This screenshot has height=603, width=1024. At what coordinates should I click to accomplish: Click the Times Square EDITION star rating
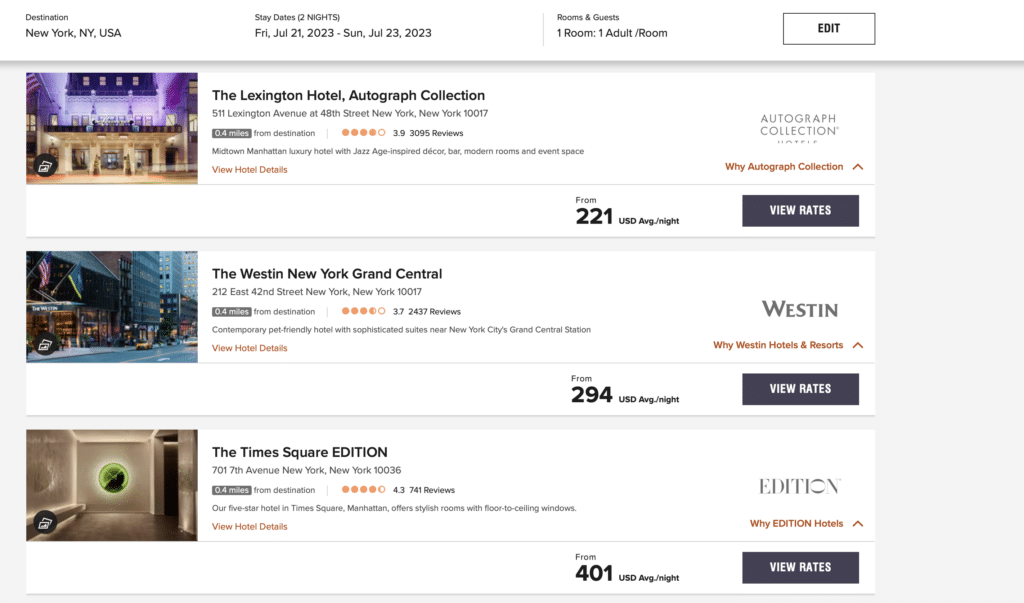click(x=364, y=489)
